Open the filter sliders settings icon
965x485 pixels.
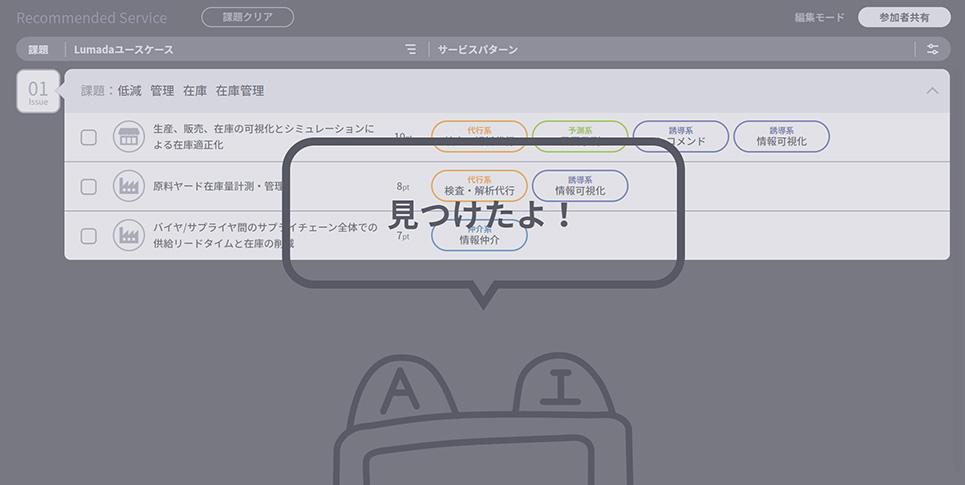pyautogui.click(x=932, y=49)
